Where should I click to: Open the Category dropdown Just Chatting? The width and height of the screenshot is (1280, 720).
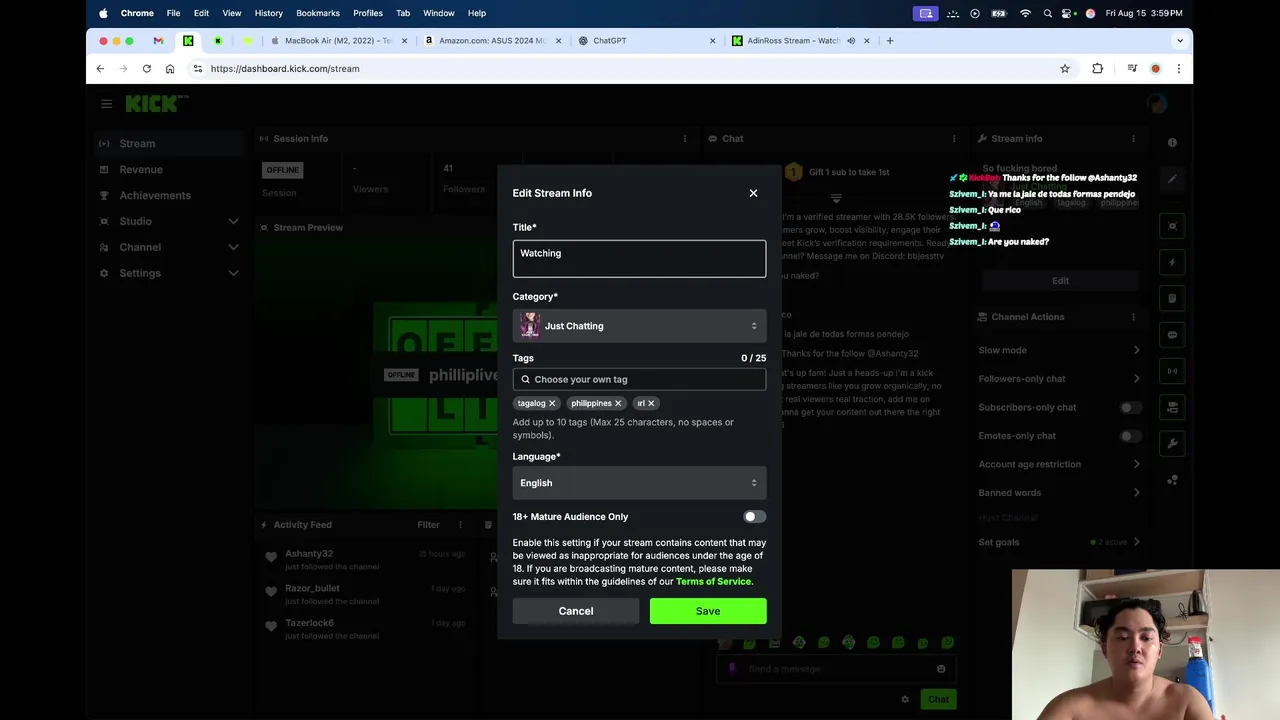[x=639, y=326]
